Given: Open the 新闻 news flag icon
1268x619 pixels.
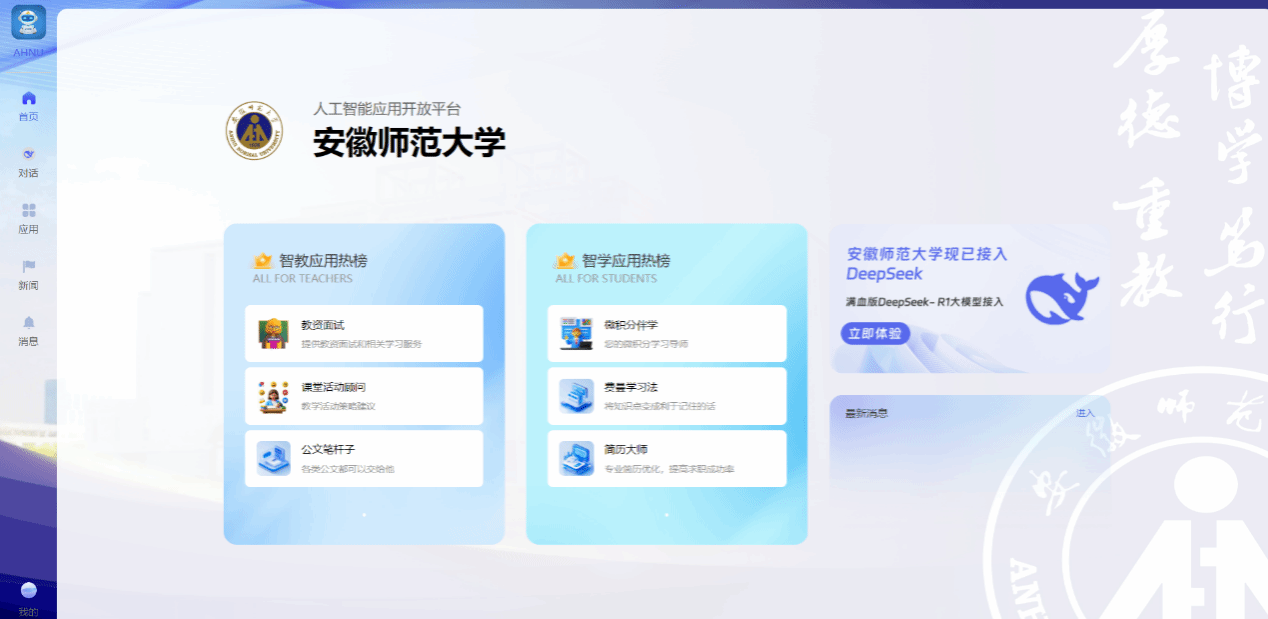Looking at the screenshot, I should tap(28, 266).
